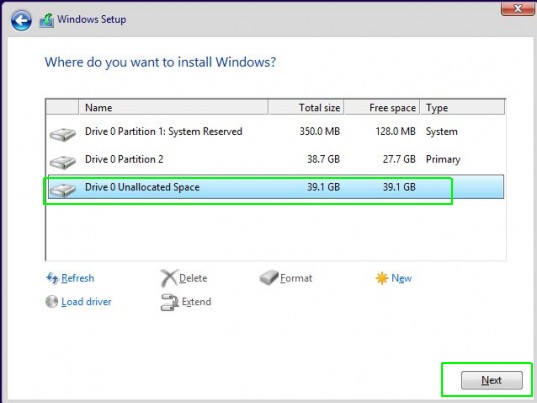
Task: Click the 128.0 MB free space value
Action: click(x=396, y=131)
